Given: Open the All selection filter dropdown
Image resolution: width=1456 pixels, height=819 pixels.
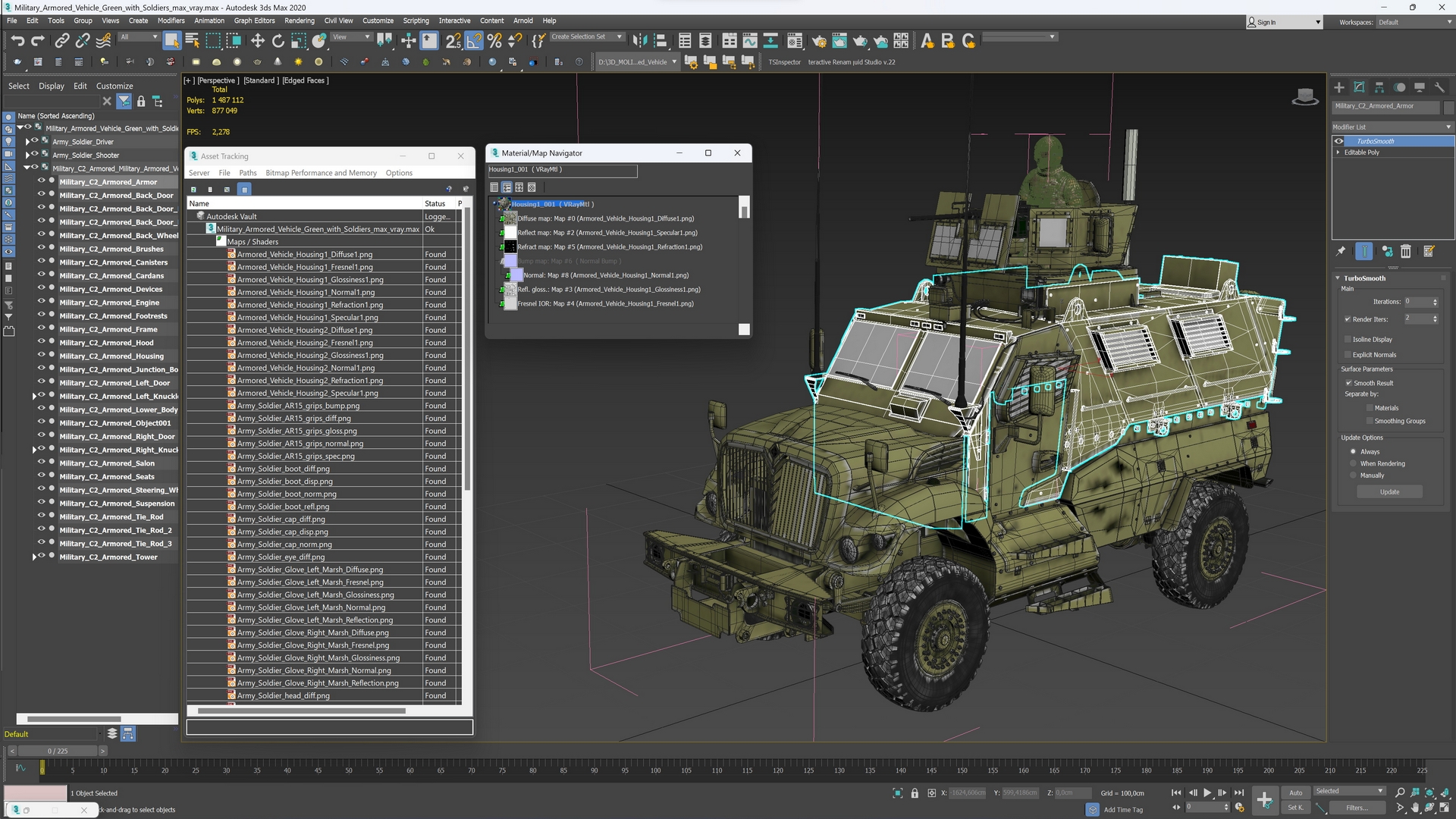Looking at the screenshot, I should pyautogui.click(x=139, y=36).
